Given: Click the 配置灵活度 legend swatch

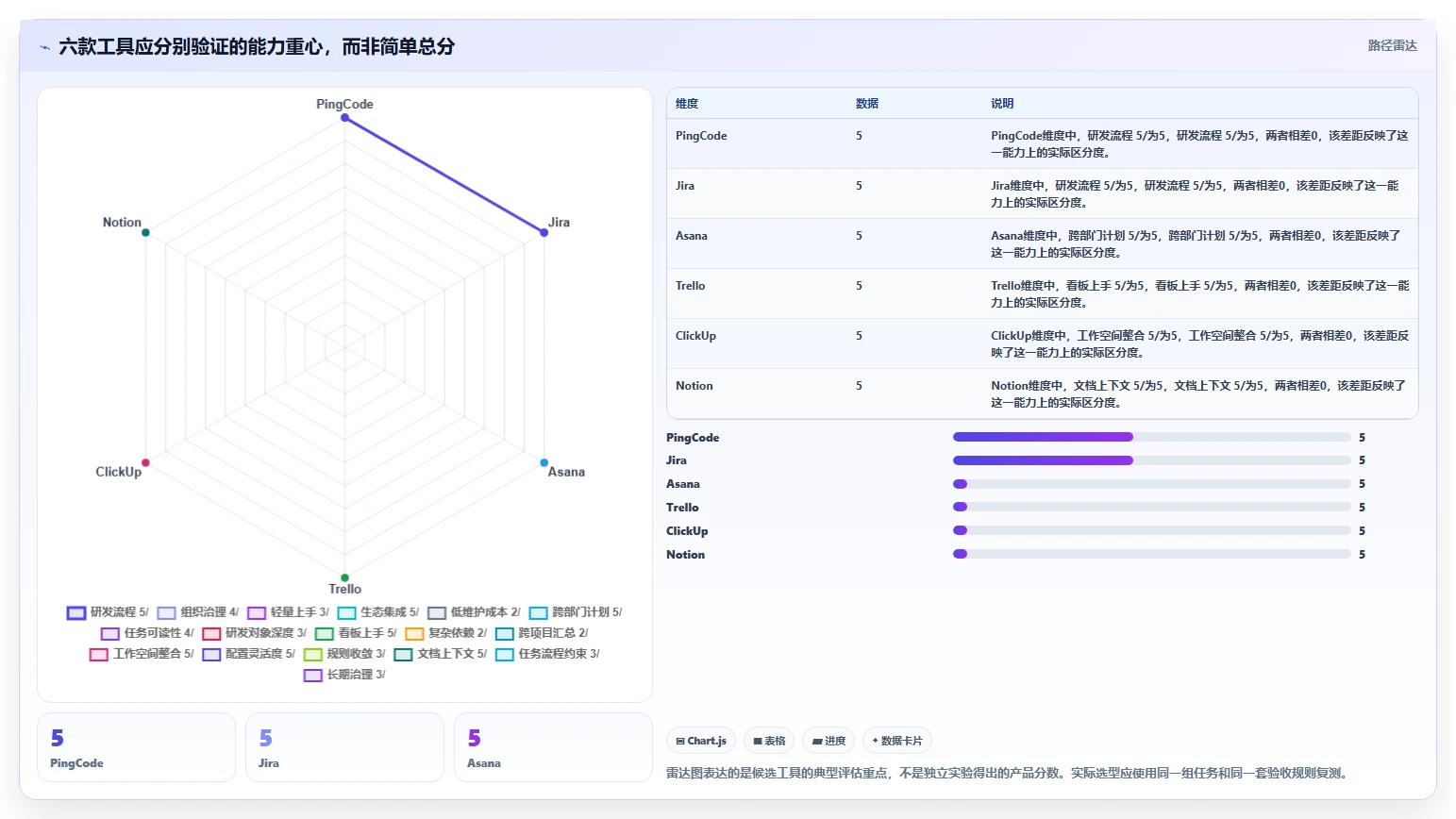Looking at the screenshot, I should pyautogui.click(x=211, y=655).
